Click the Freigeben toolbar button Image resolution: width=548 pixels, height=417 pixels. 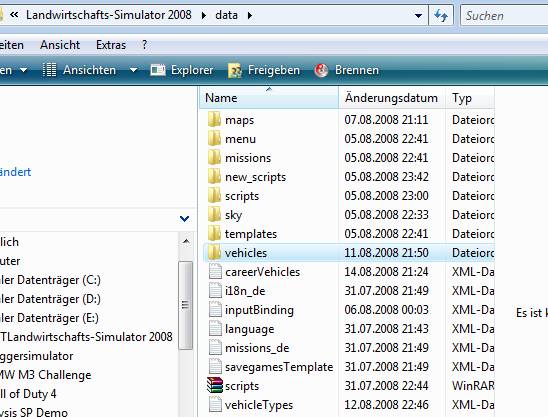pyautogui.click(x=264, y=70)
